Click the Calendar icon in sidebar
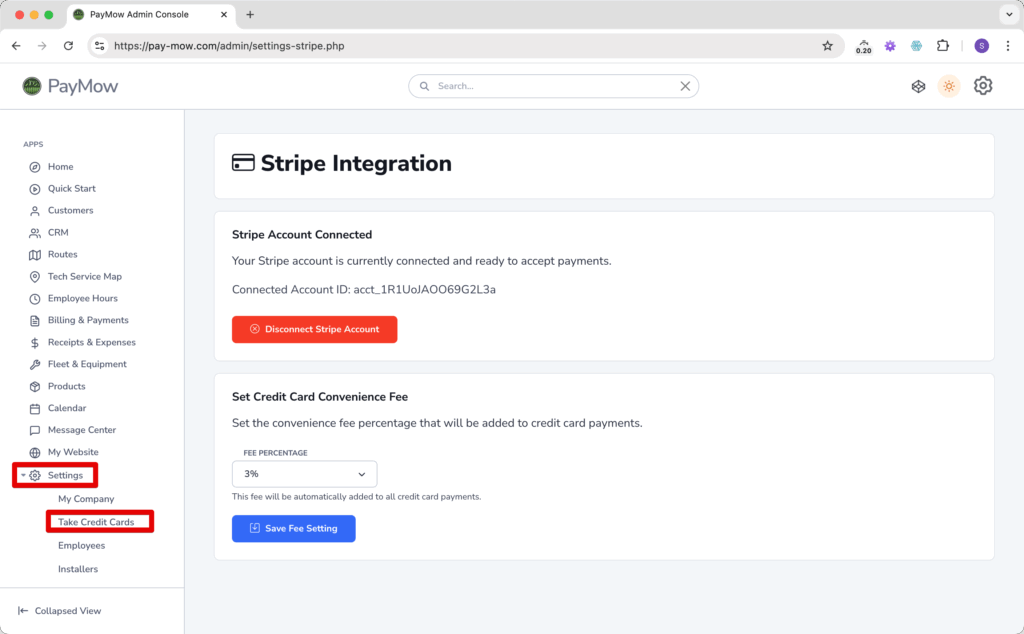 (35, 409)
